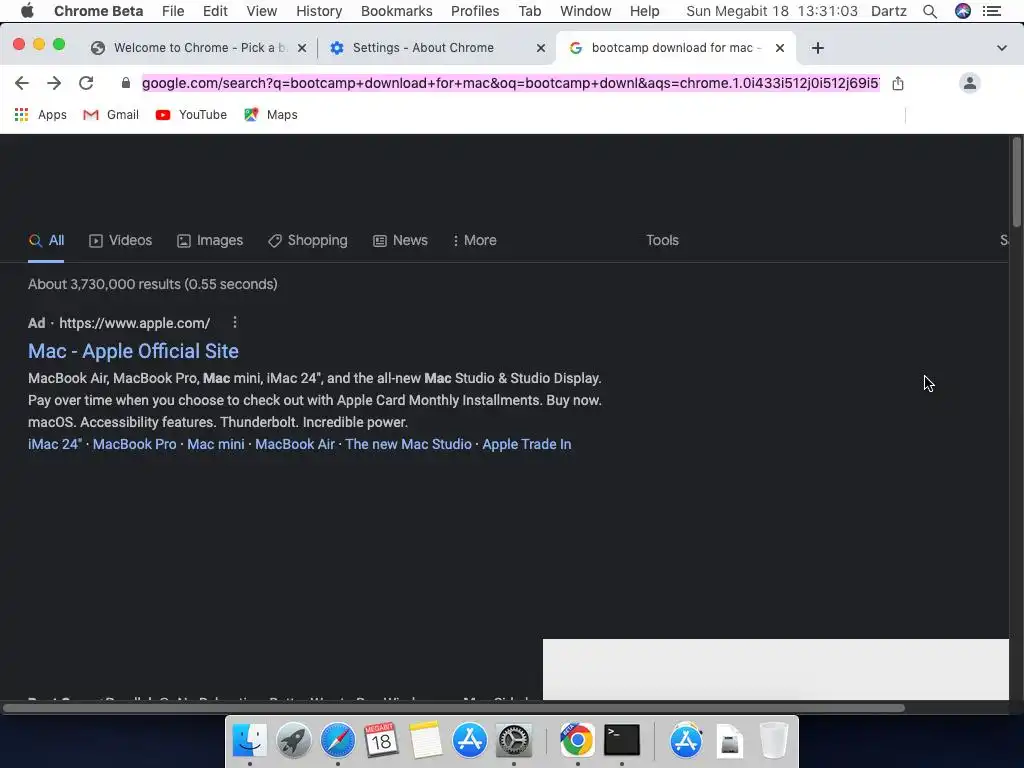Open the Profiles menu

click(x=475, y=11)
